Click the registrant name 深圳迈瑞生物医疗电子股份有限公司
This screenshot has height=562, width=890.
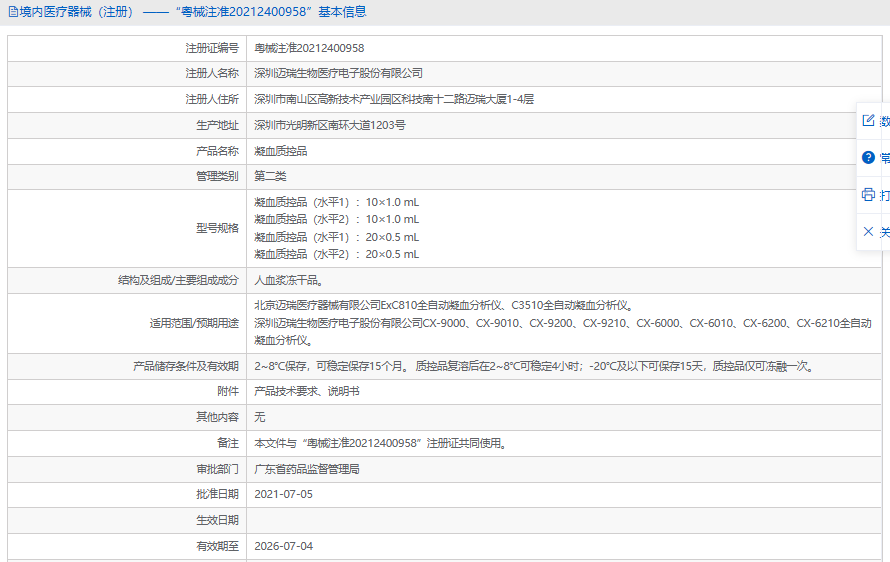(x=338, y=73)
